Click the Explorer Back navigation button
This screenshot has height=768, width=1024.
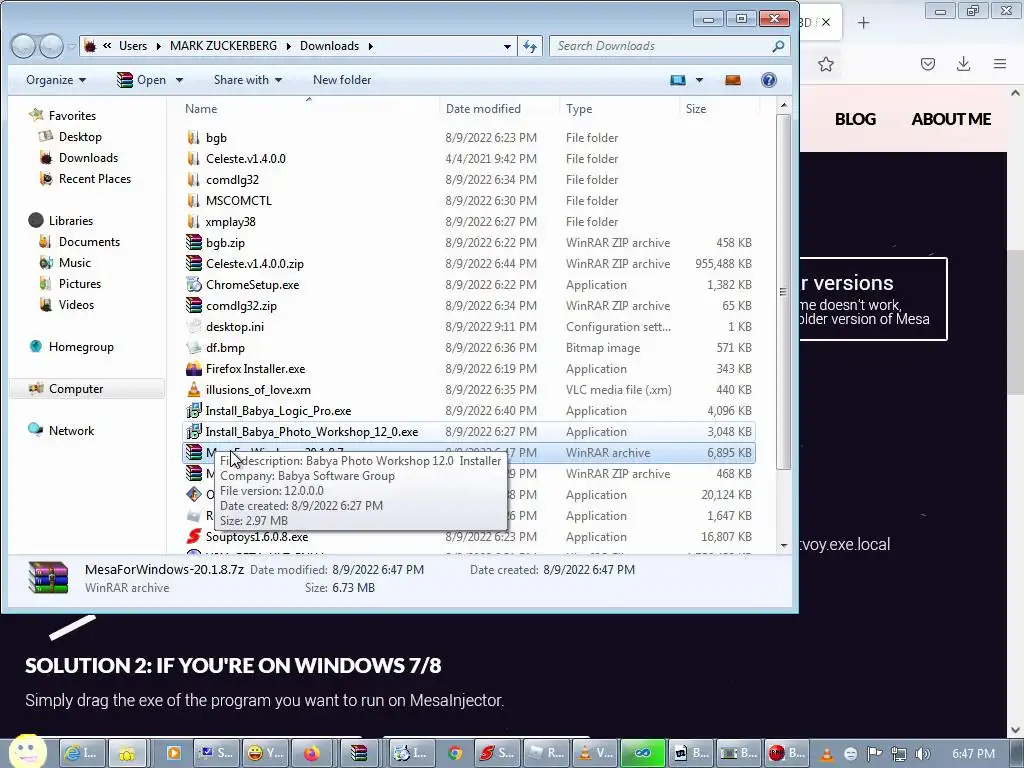tap(23, 46)
